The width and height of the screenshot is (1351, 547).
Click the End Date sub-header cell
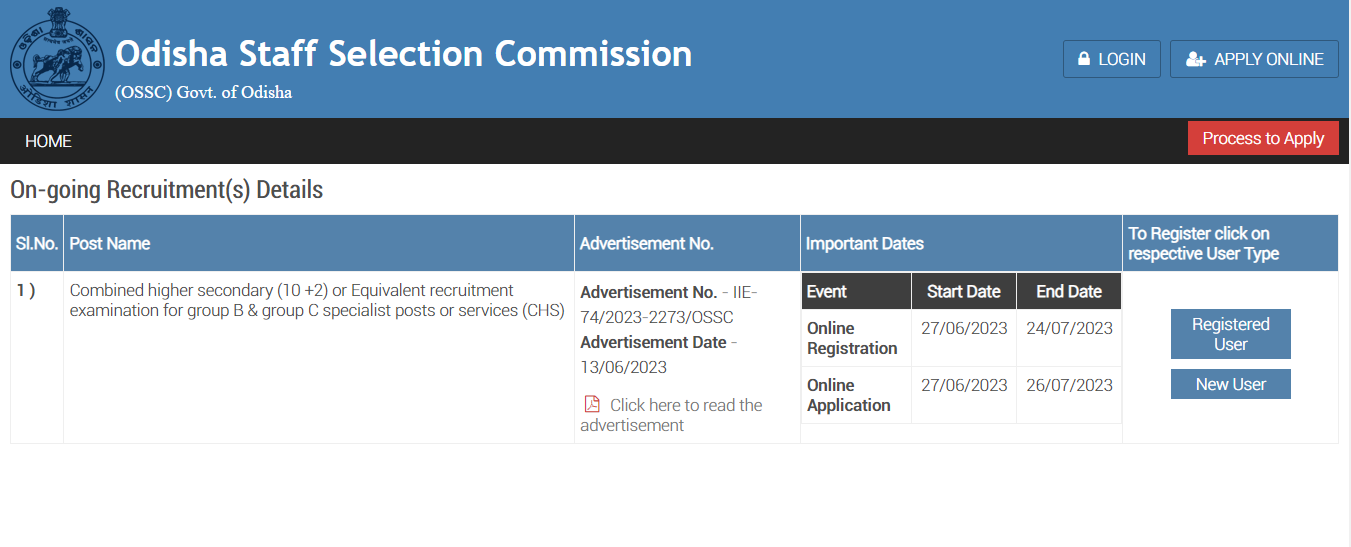1069,291
